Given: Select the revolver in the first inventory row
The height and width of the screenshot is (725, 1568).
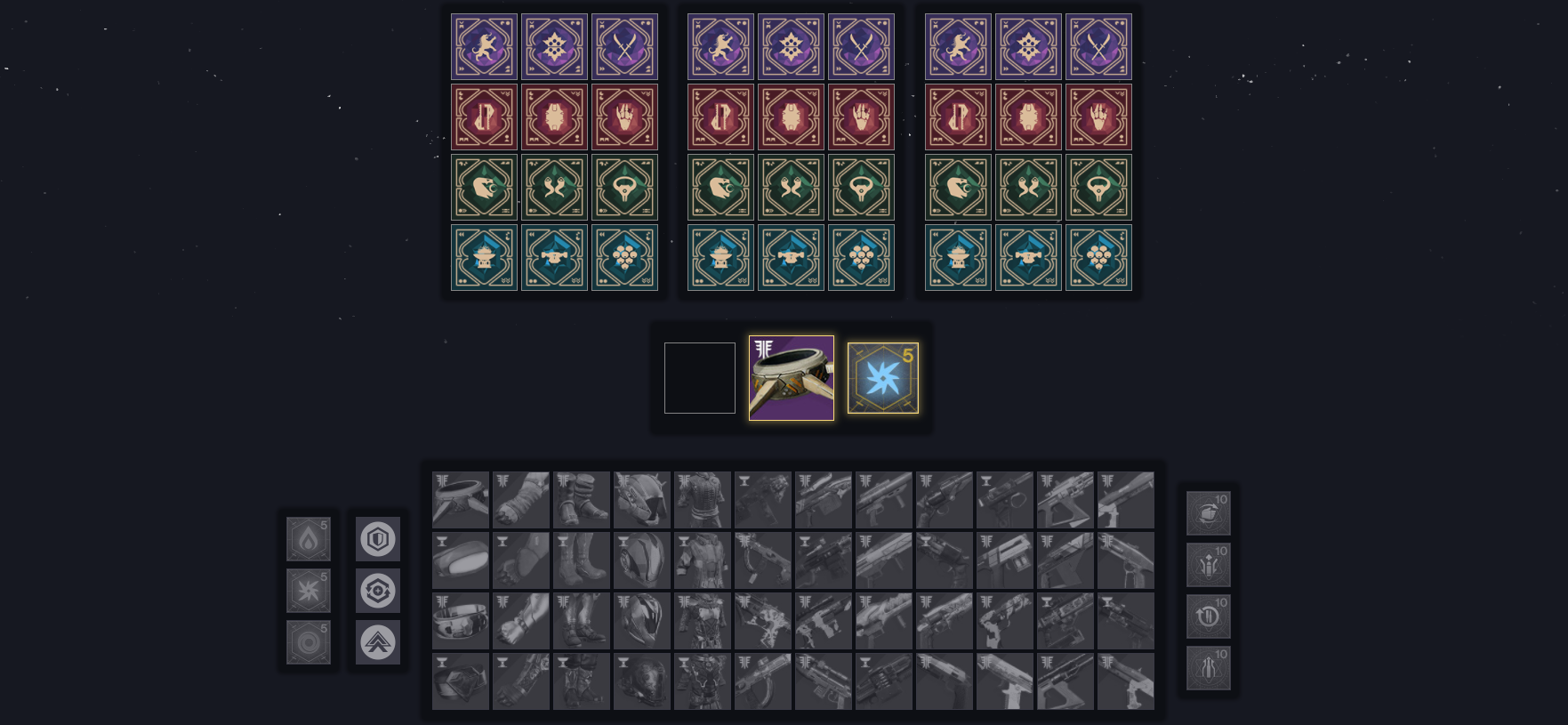Looking at the screenshot, I should (x=945, y=500).
